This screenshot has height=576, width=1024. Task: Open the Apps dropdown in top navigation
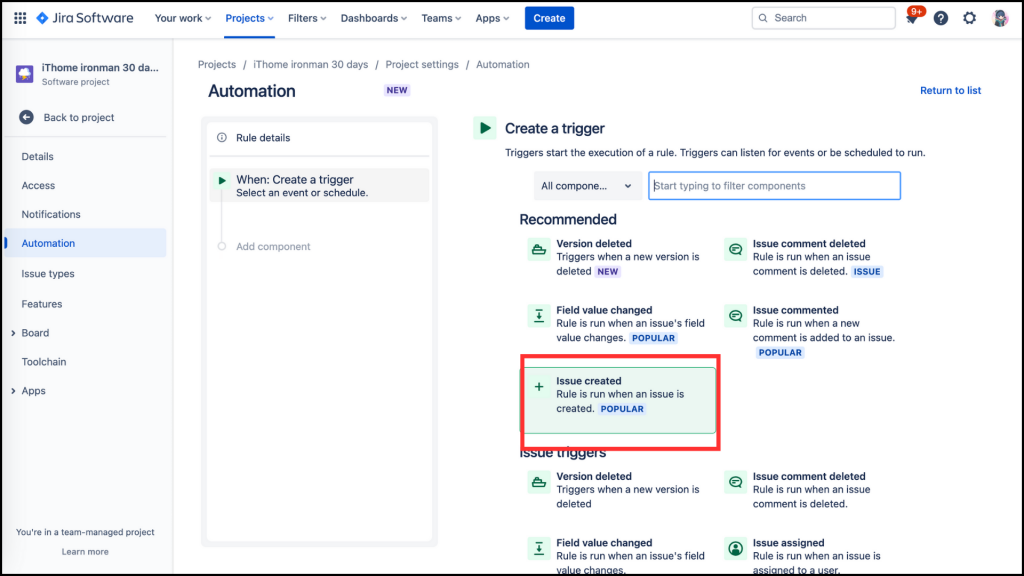[492, 18]
